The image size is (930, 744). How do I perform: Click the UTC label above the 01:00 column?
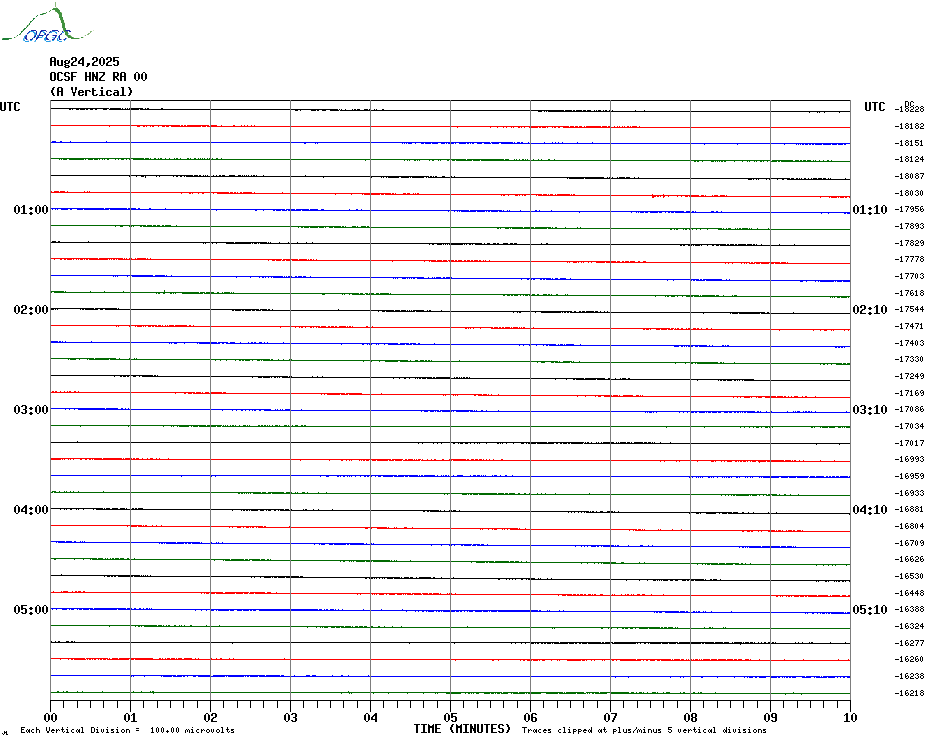pos(10,107)
